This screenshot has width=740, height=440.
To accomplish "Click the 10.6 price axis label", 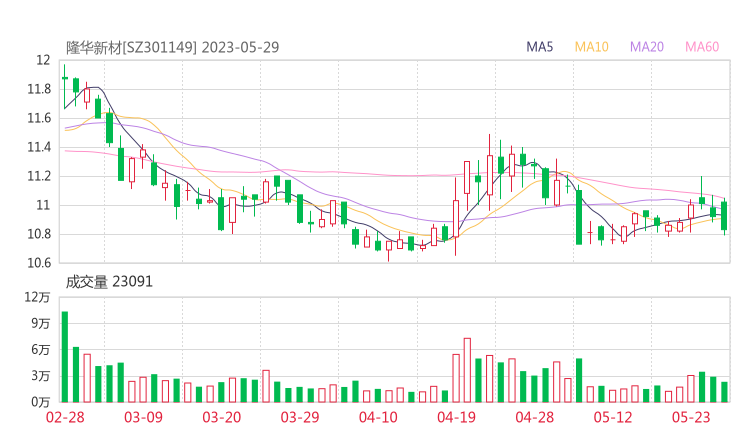I will pyautogui.click(x=38, y=263).
